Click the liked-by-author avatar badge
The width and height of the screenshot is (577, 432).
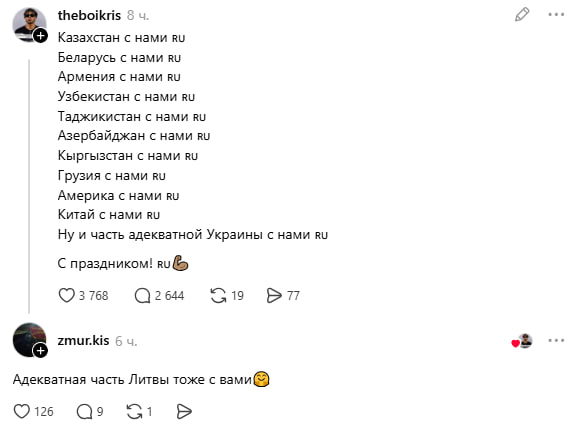coord(523,341)
